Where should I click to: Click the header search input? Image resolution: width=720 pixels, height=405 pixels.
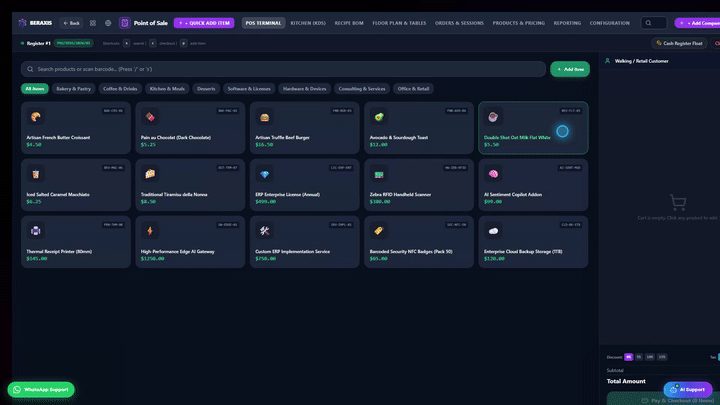point(654,23)
